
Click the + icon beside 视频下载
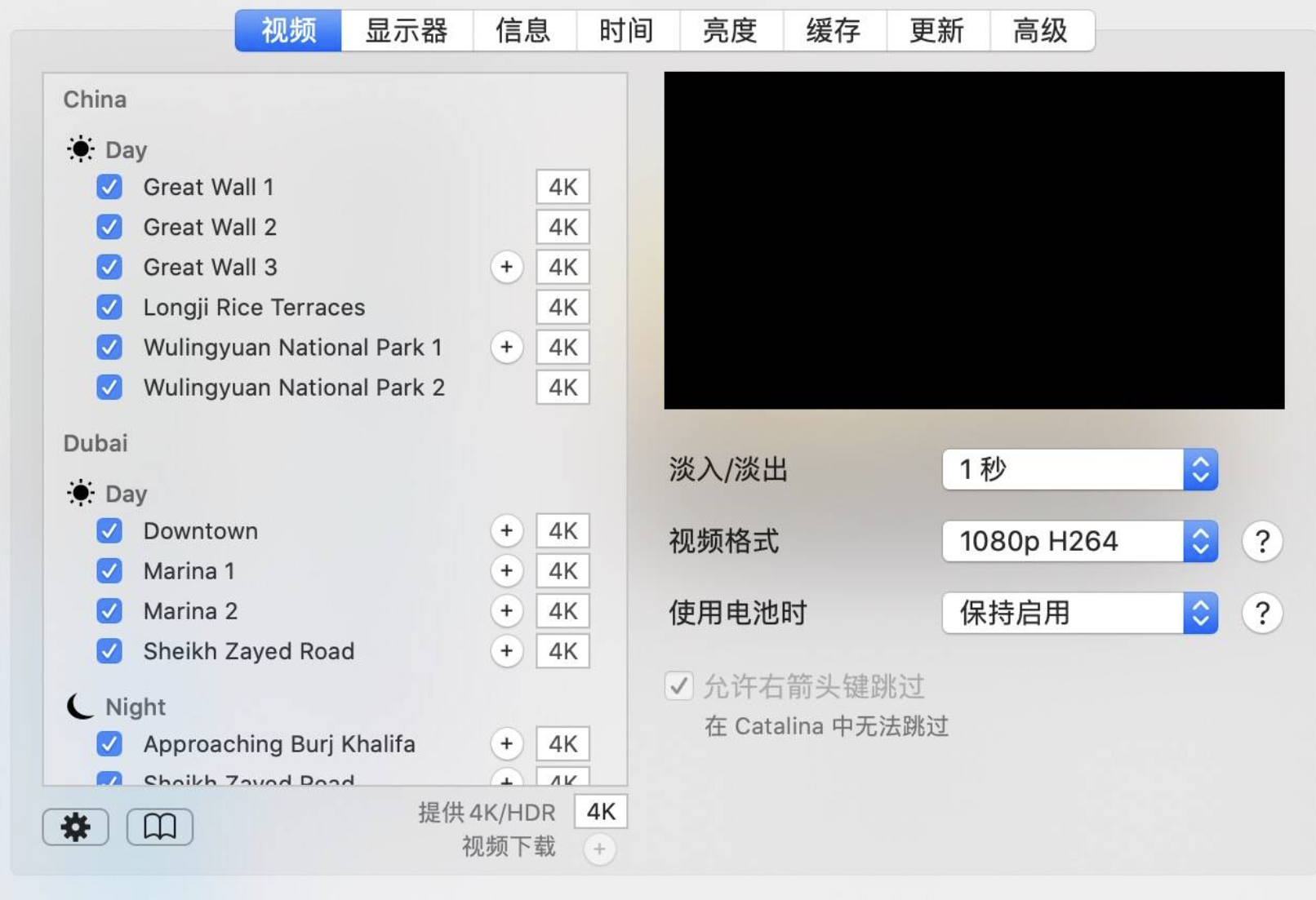(600, 849)
